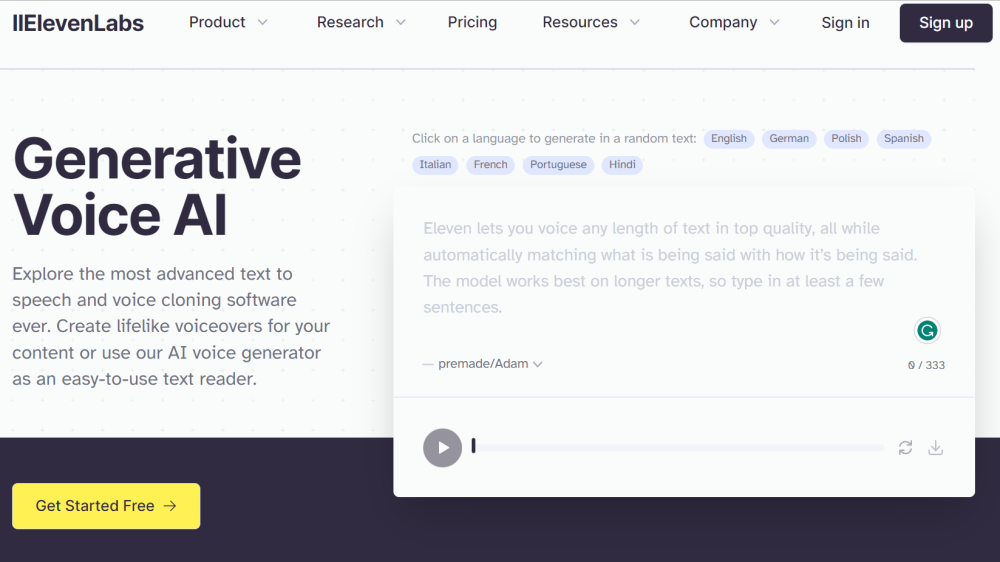Go to the Pricing page
The width and height of the screenshot is (1000, 562).
point(472,23)
